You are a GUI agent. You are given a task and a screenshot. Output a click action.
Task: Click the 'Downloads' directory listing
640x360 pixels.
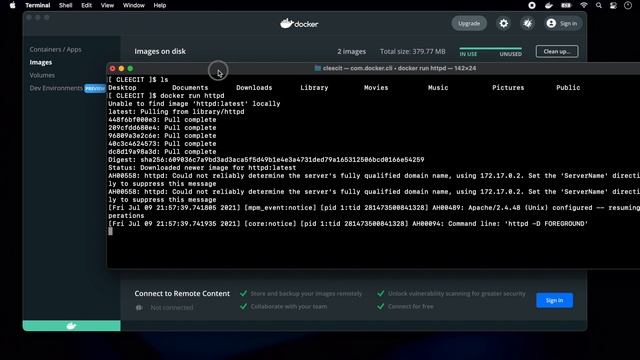(254, 88)
